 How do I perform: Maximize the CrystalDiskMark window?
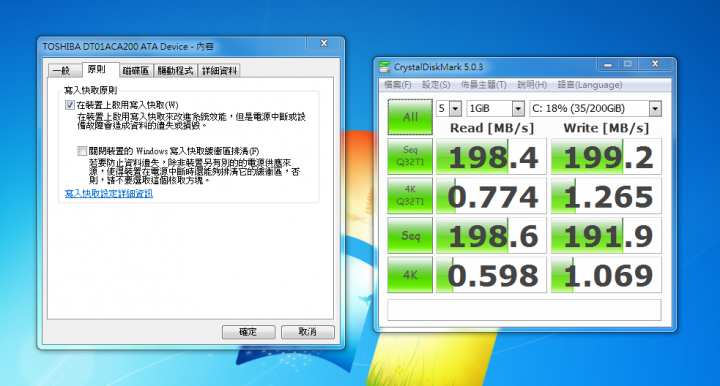coord(627,64)
